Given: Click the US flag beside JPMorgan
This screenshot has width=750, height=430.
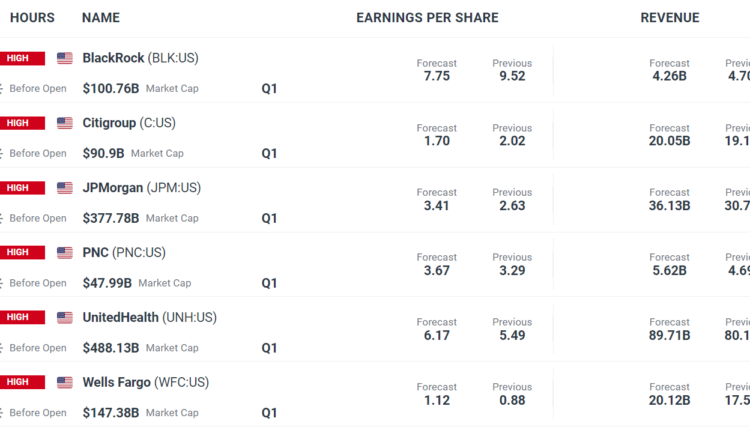Looking at the screenshot, I should point(65,188).
